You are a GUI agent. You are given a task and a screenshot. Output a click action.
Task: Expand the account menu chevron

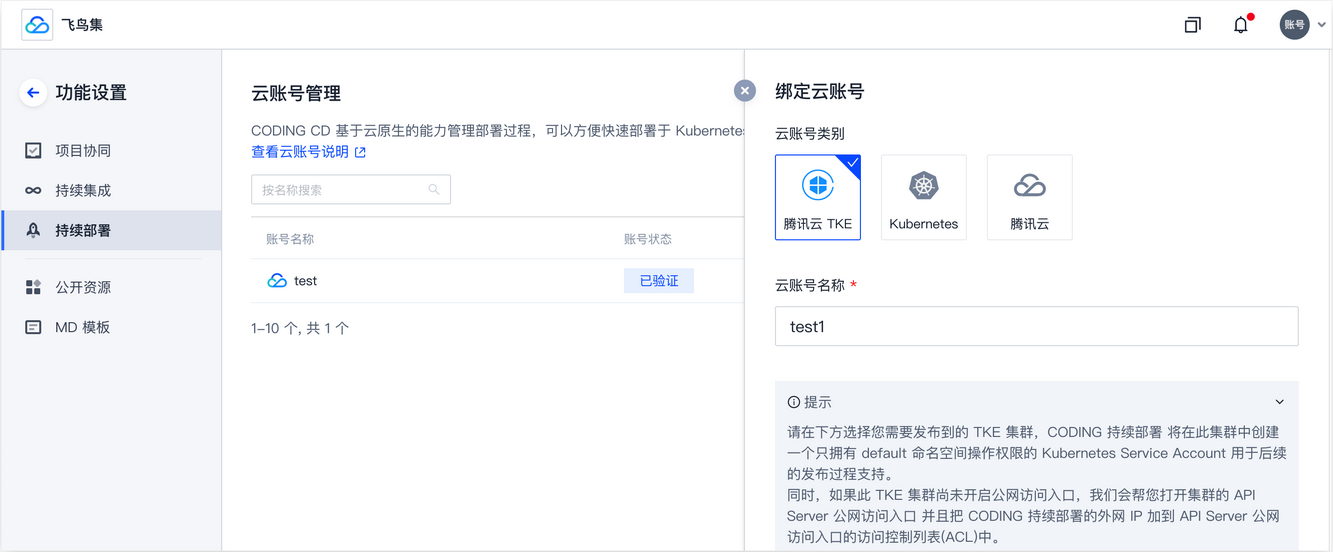pos(1321,26)
